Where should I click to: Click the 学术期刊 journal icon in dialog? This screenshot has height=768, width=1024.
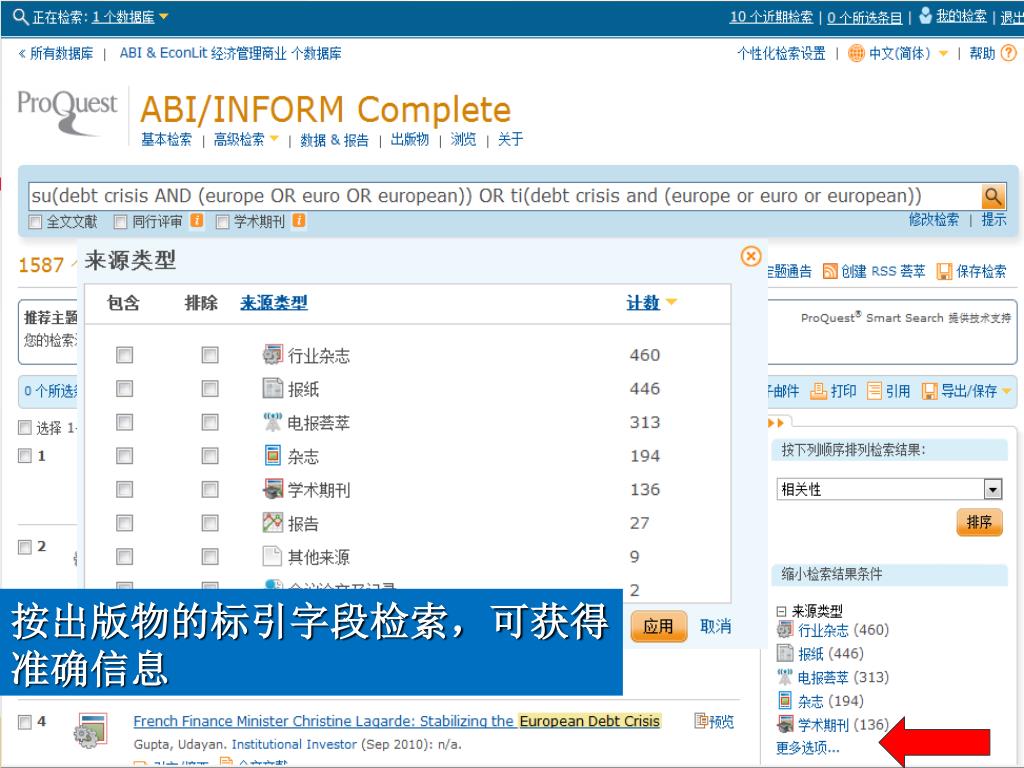coord(272,488)
